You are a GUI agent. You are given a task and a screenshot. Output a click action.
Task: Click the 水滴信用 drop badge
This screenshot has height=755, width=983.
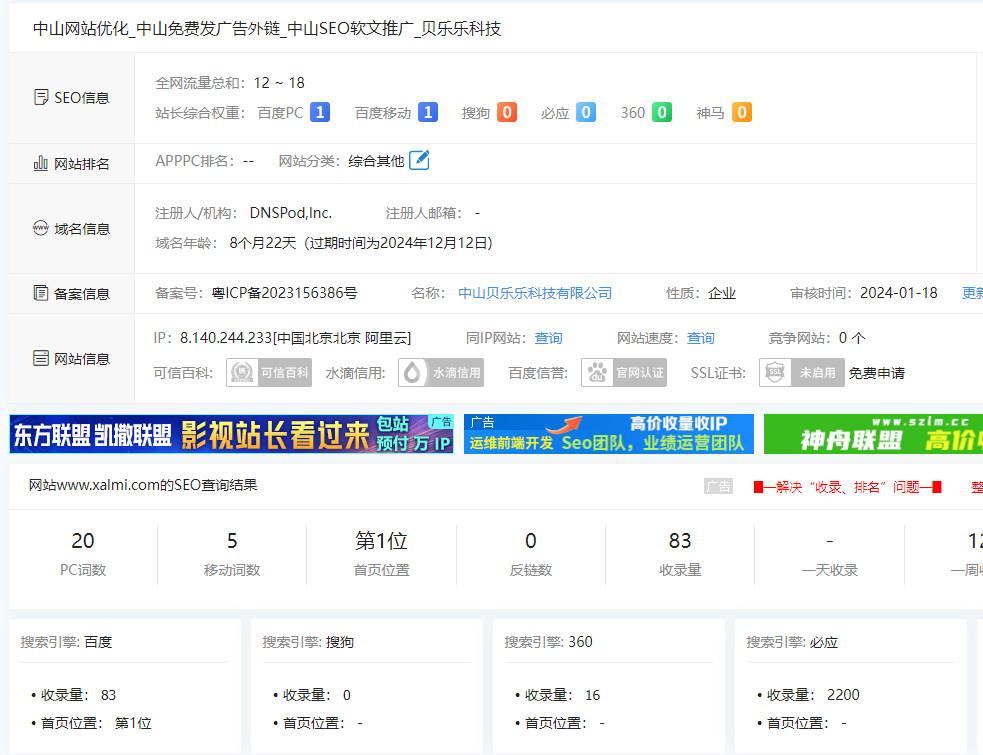(x=441, y=372)
